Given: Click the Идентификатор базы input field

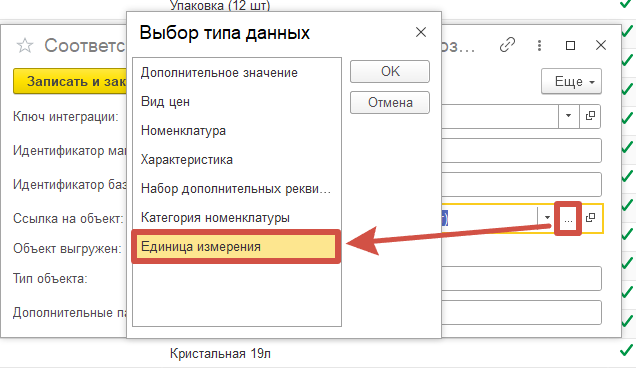Looking at the screenshot, I should [x=521, y=185].
